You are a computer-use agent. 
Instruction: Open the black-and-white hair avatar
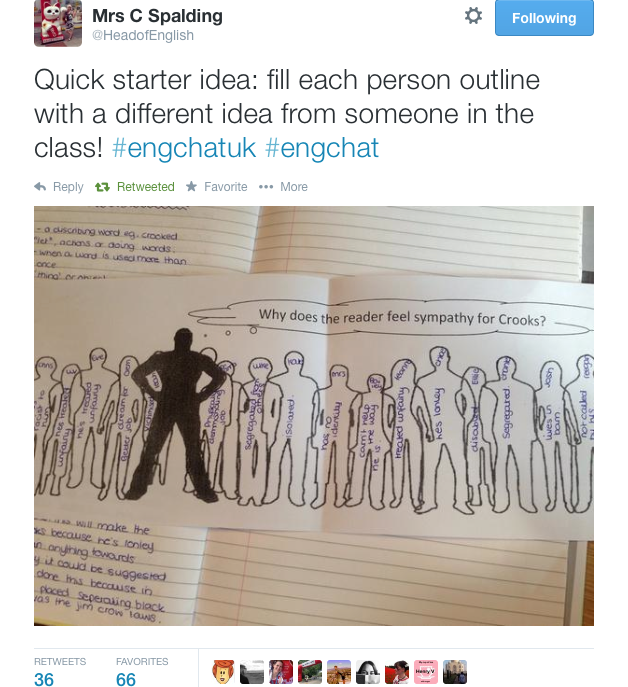(x=368, y=672)
